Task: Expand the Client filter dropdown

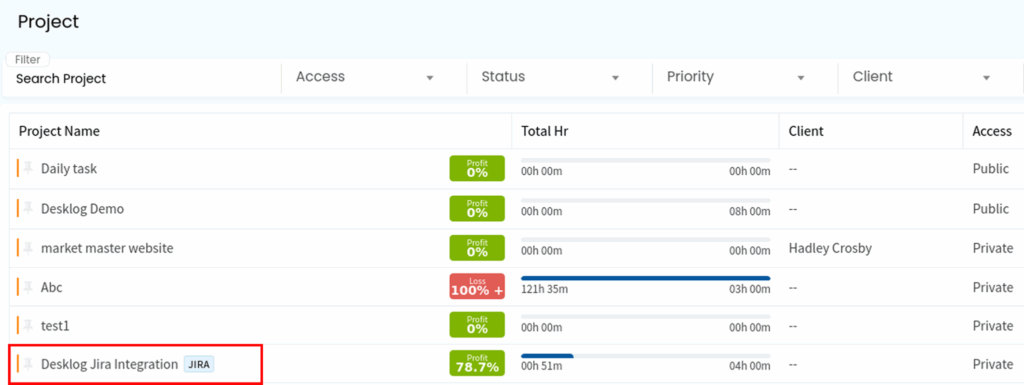Action: [x=922, y=77]
